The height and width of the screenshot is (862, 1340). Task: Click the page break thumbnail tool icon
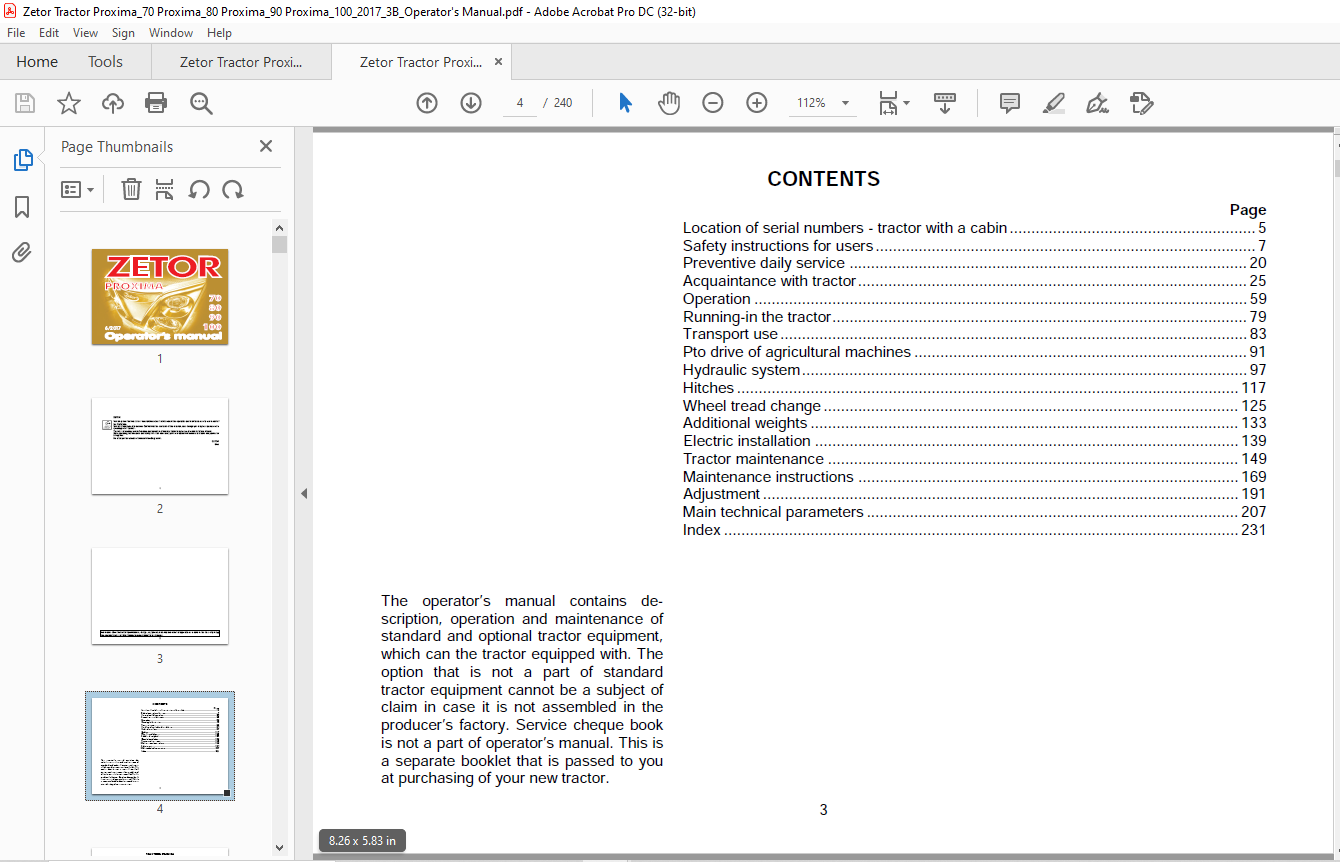pyautogui.click(x=165, y=189)
